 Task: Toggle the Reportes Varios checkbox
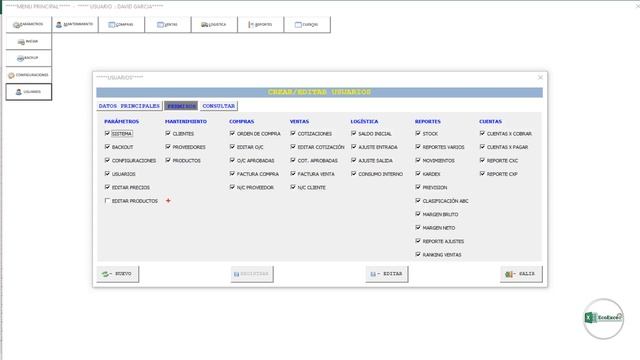(x=418, y=147)
